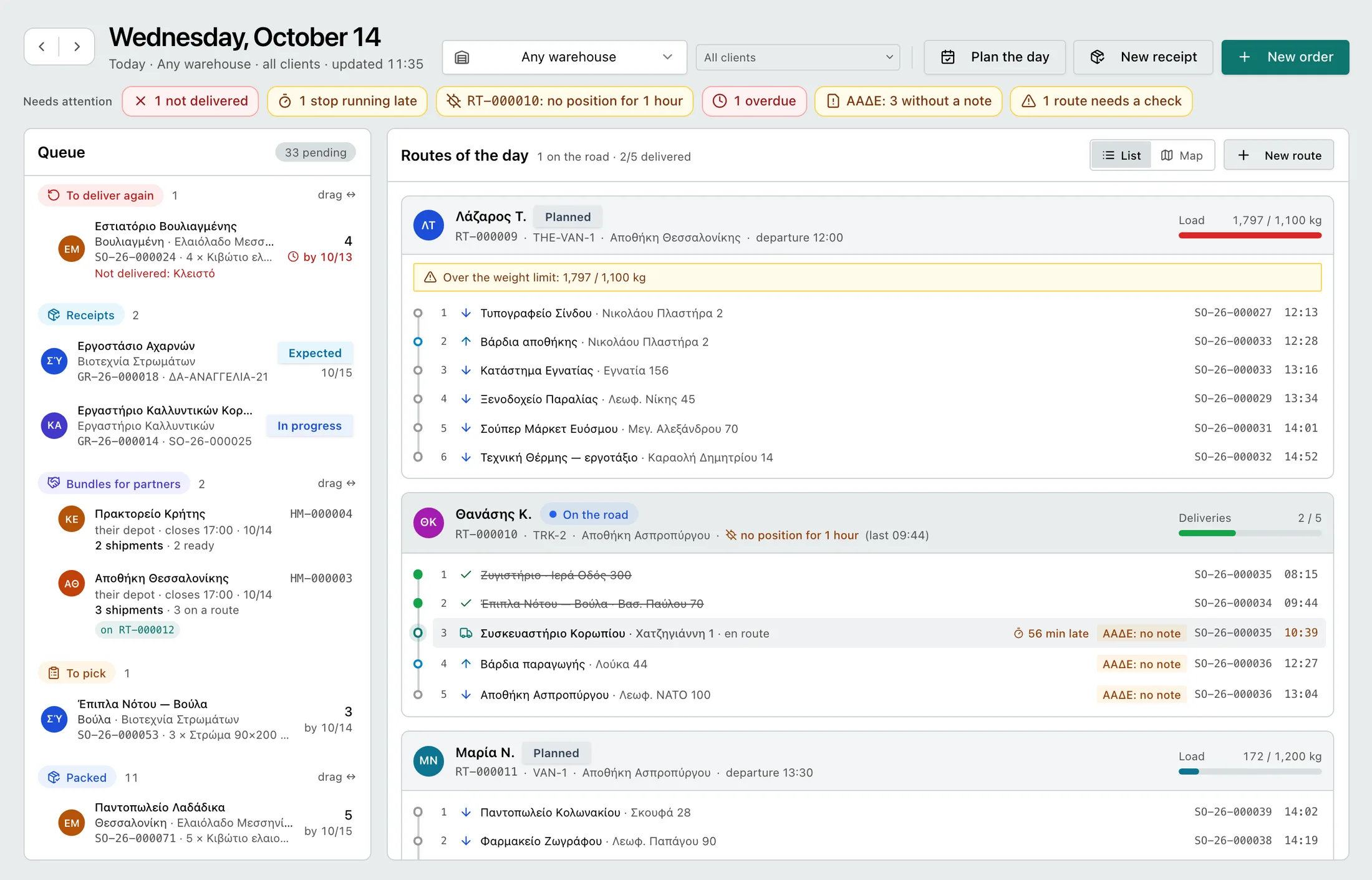Click the KA avatar of Εργαστήριο Καλλυντικών
Image resolution: width=1372 pixels, height=880 pixels.
[54, 426]
